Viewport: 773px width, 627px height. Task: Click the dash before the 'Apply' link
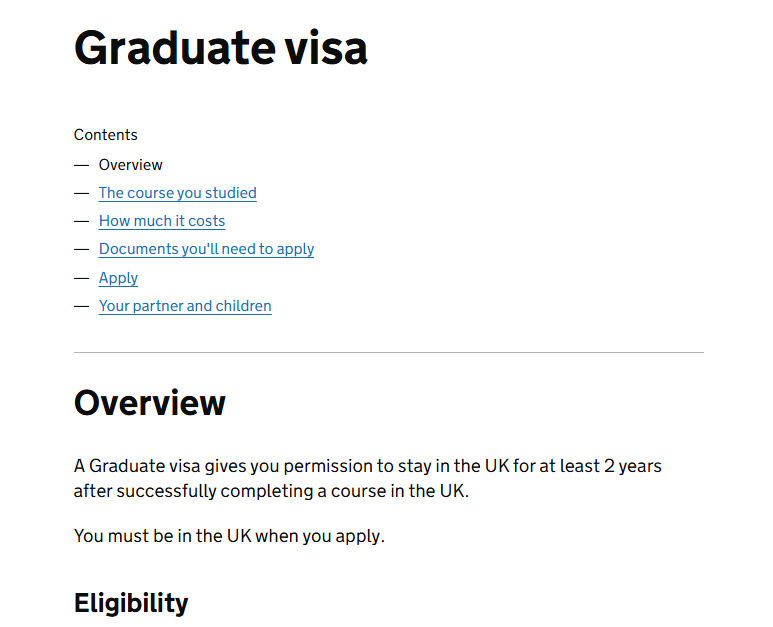coord(81,278)
